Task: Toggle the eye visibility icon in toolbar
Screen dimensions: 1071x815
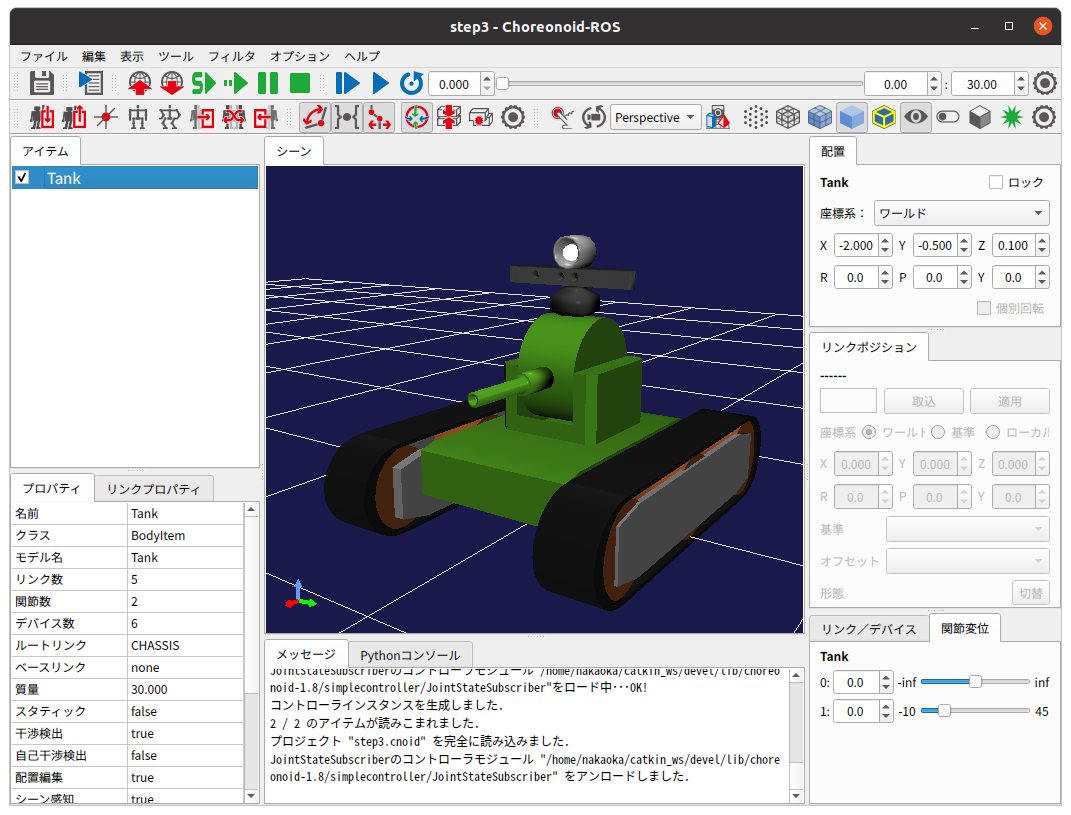Action: 915,118
